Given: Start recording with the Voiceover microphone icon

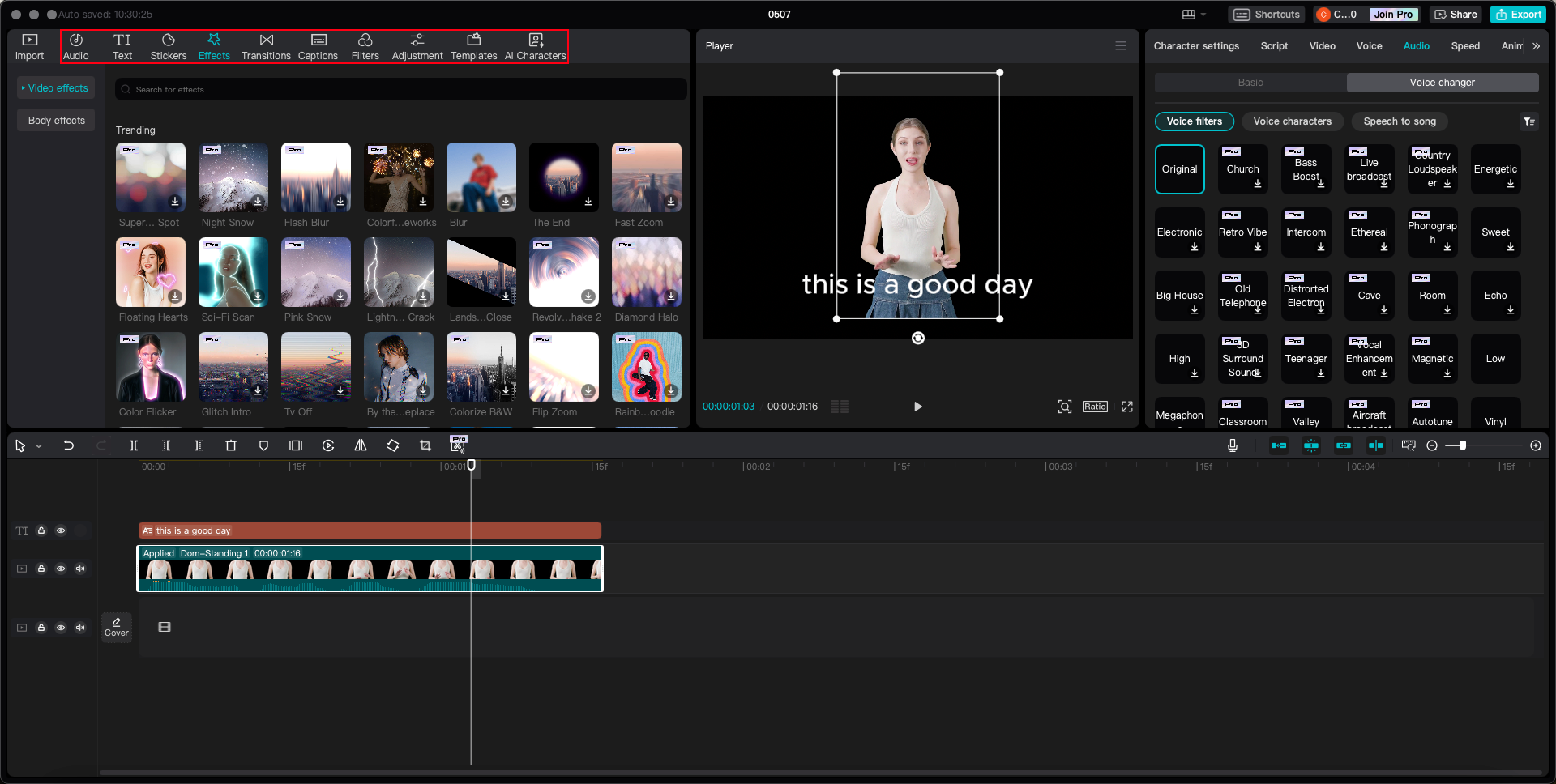Looking at the screenshot, I should (x=1233, y=445).
